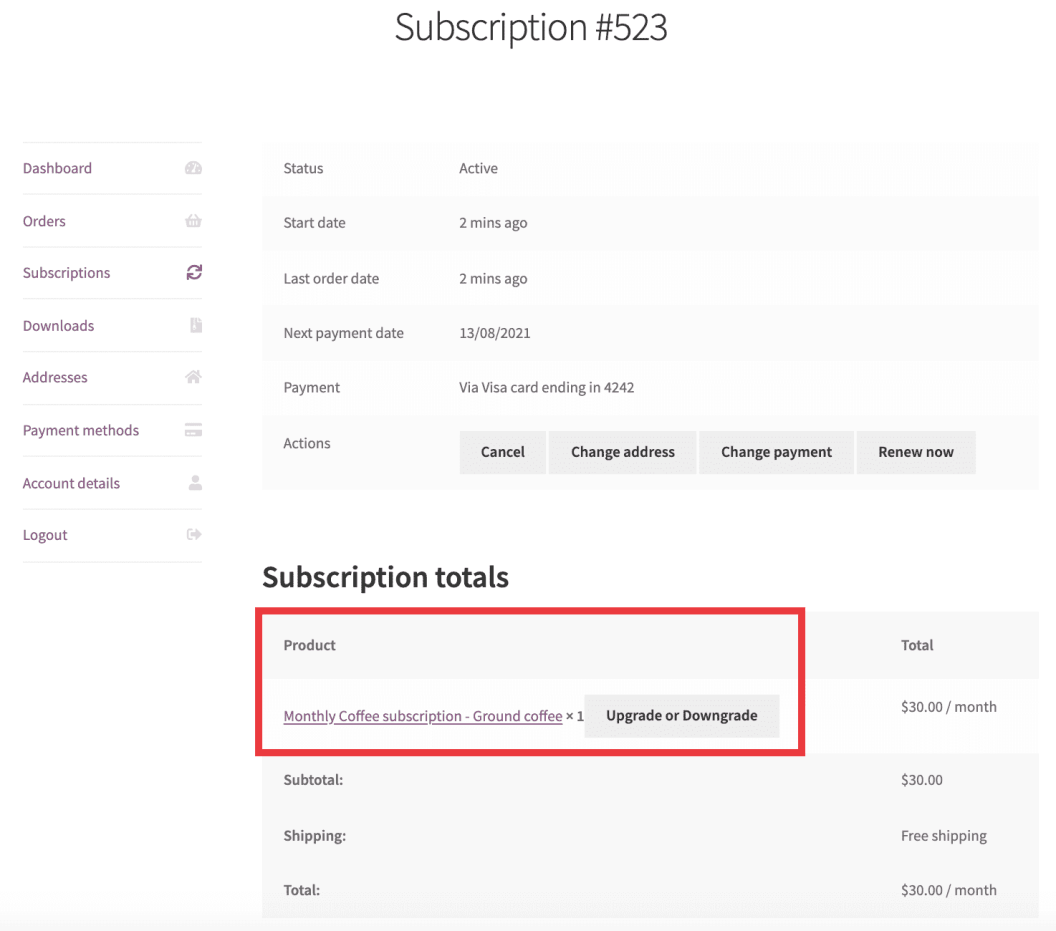Click the speedometer icon beside Dashboard
The height and width of the screenshot is (931, 1056).
click(x=193, y=168)
